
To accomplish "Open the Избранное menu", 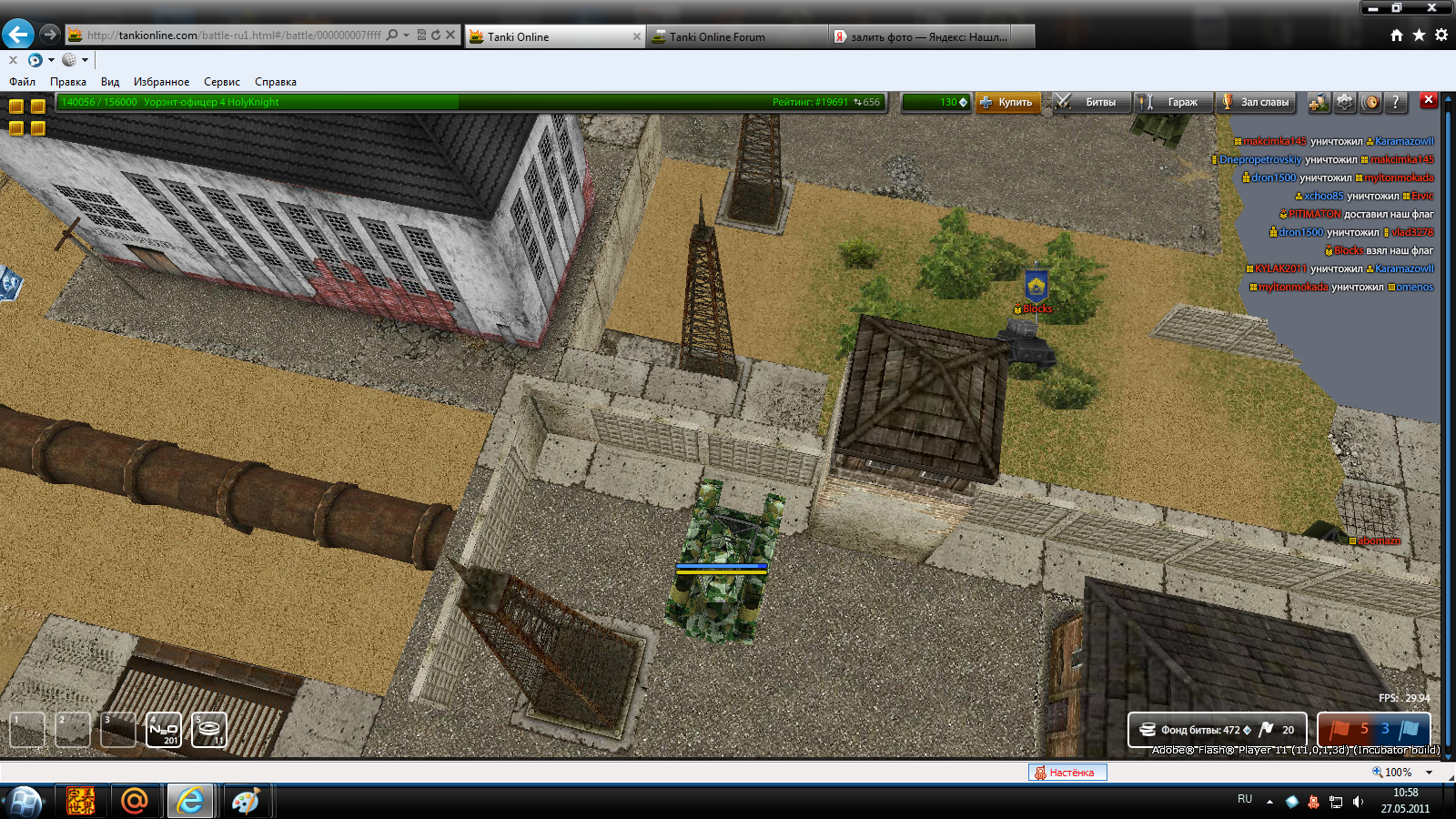I will (x=162, y=82).
